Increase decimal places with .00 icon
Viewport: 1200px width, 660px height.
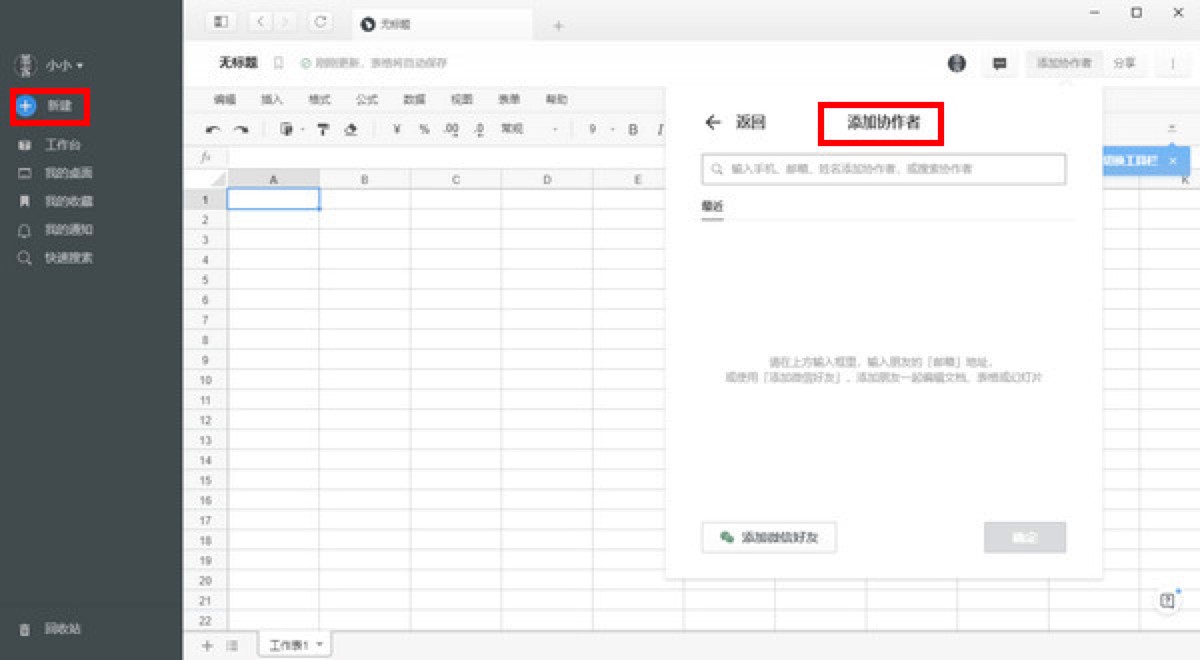tap(451, 129)
